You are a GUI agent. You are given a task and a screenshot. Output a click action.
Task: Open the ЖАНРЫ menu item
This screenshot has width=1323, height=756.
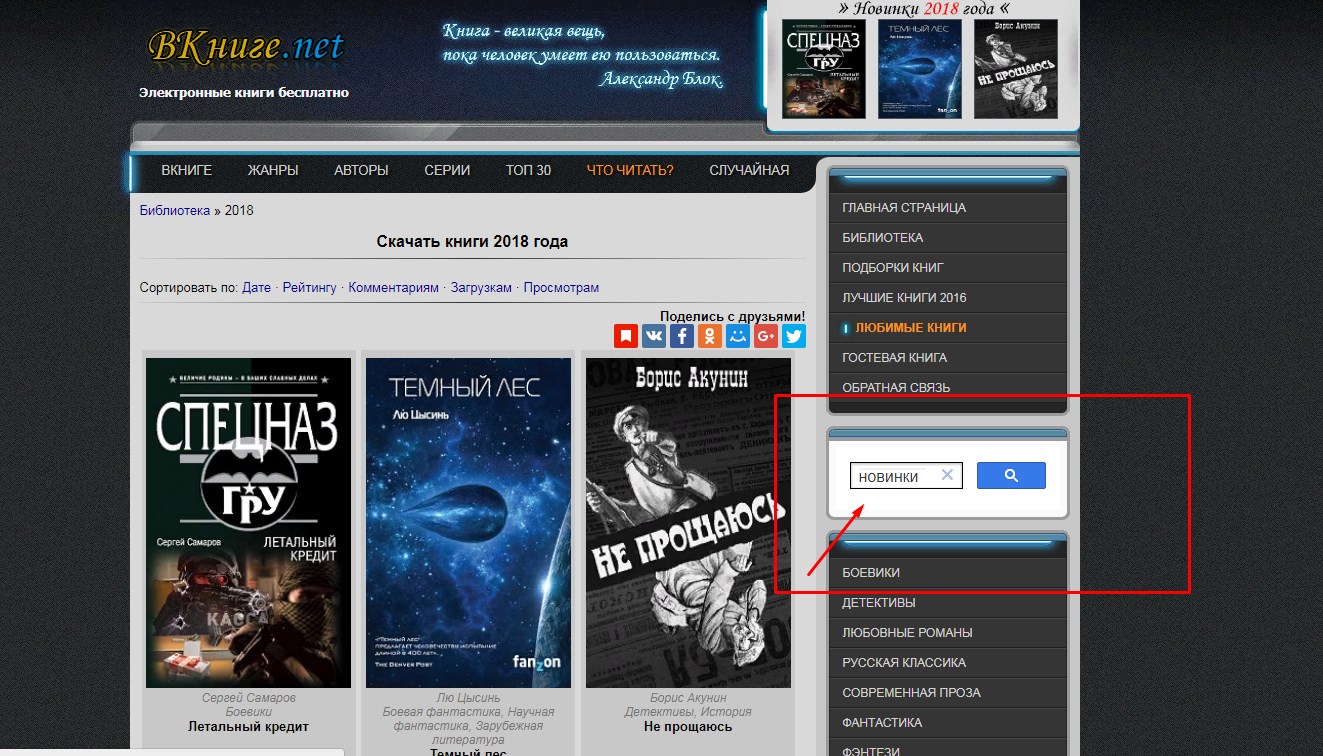tap(273, 170)
